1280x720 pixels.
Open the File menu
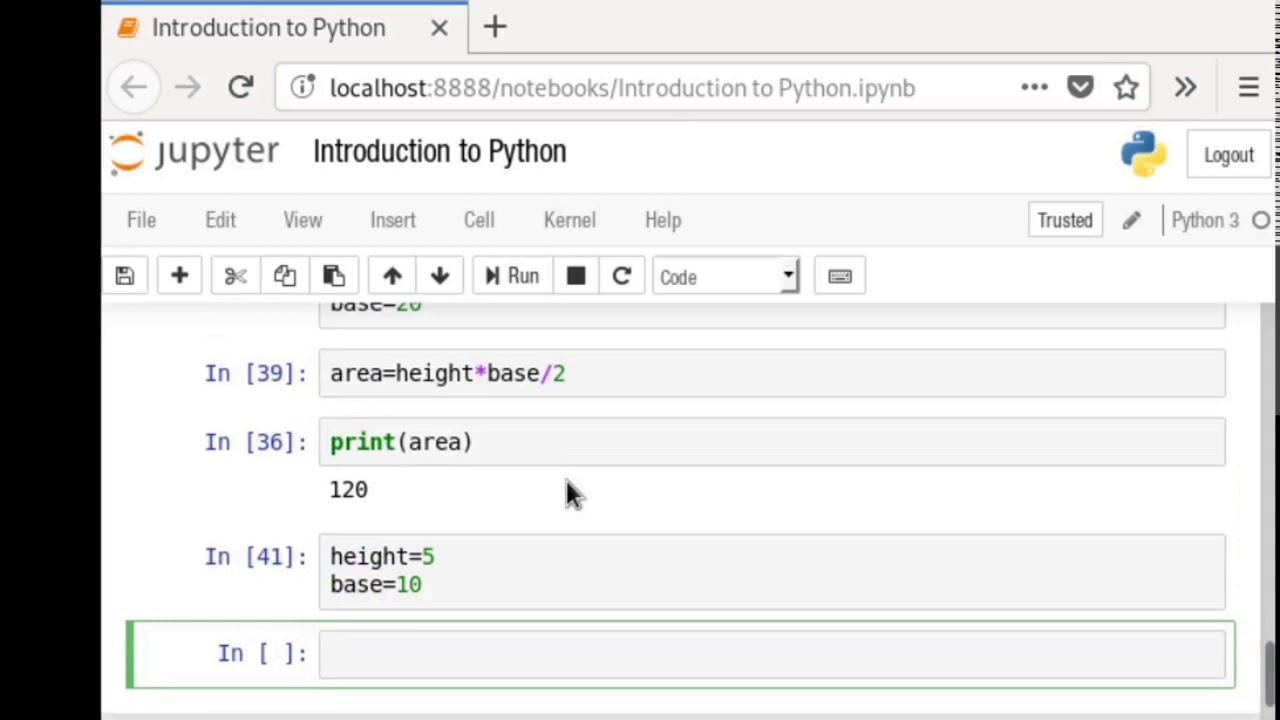tap(141, 220)
